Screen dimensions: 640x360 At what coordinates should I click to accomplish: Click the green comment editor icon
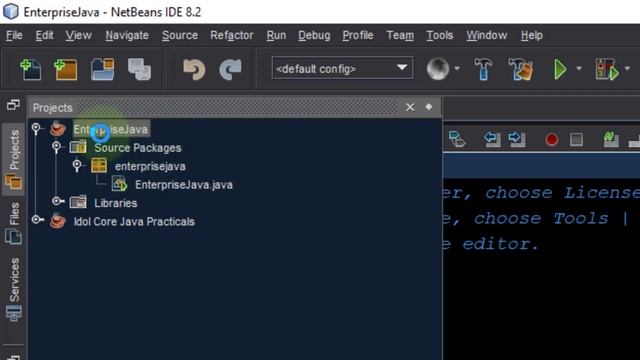pyautogui.click(x=611, y=139)
